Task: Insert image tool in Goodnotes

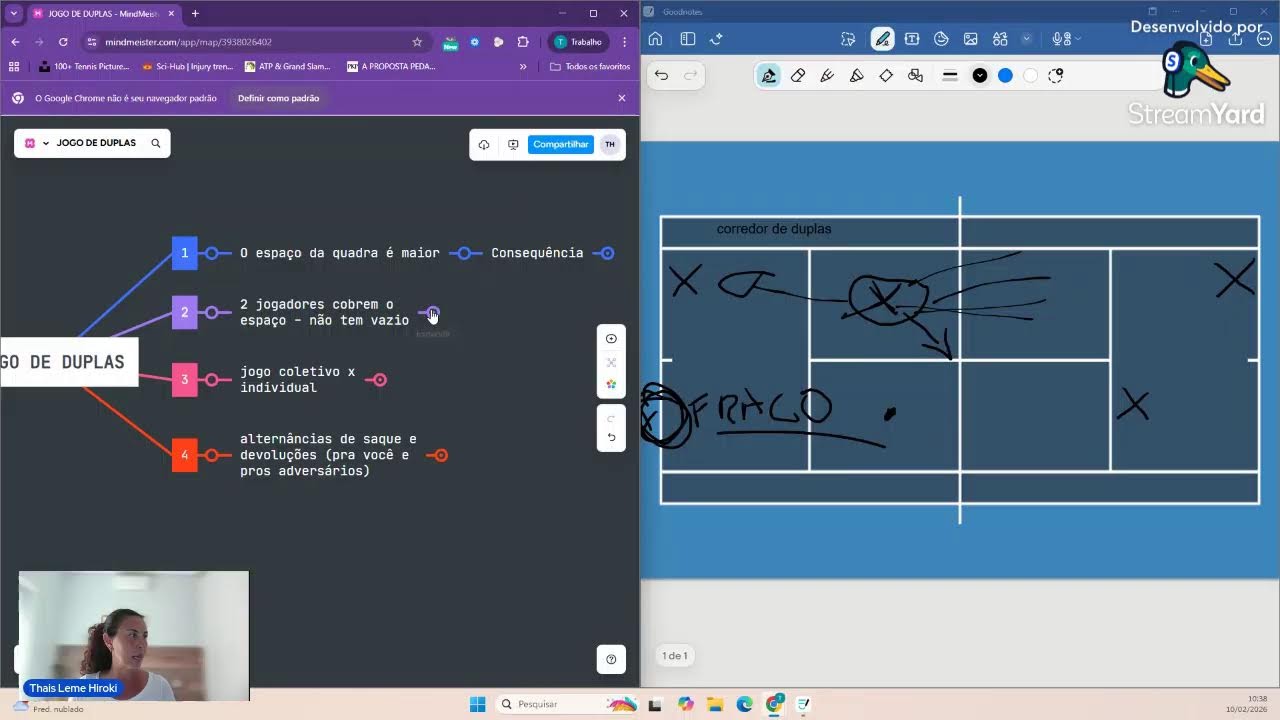Action: [970, 39]
